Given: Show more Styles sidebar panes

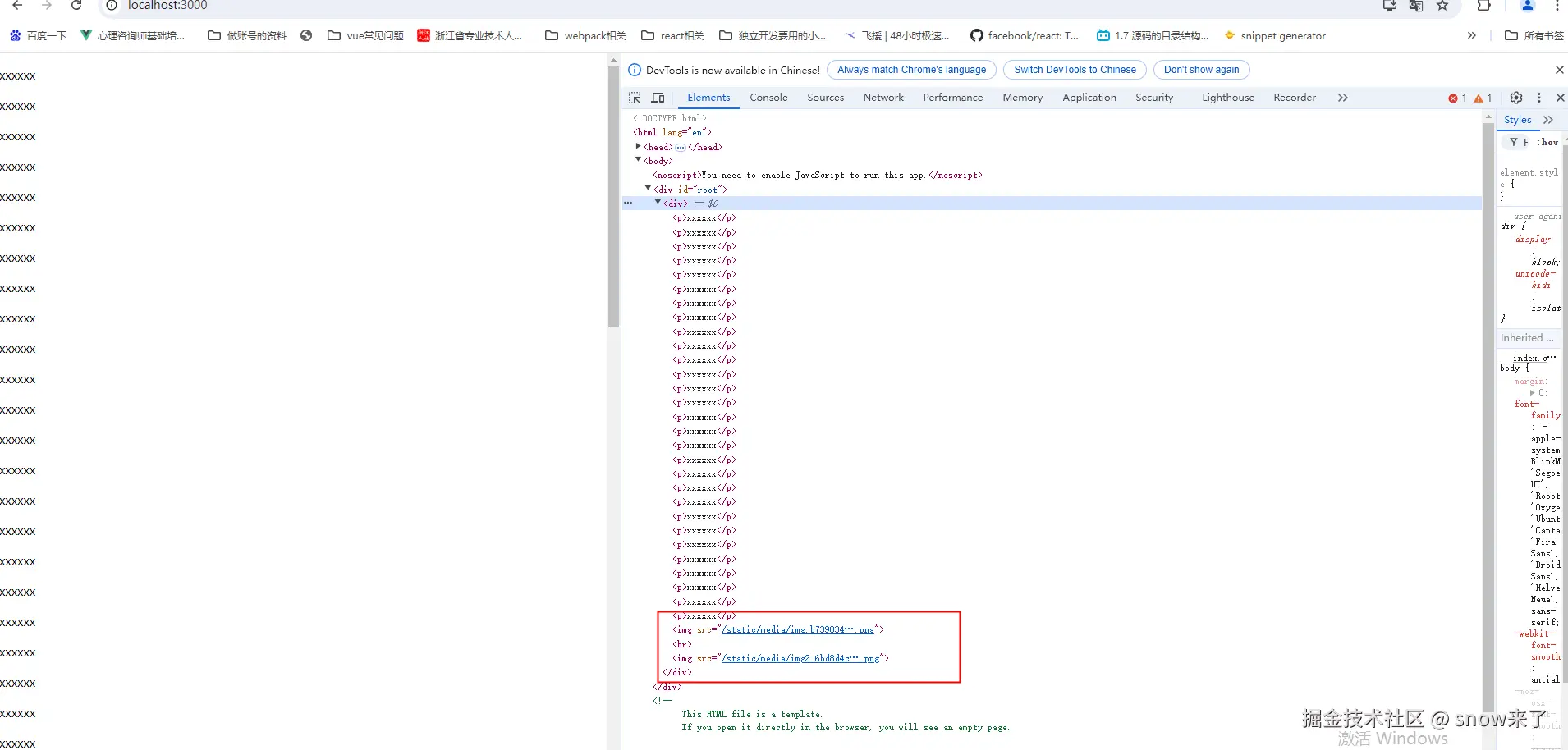Looking at the screenshot, I should [1548, 120].
